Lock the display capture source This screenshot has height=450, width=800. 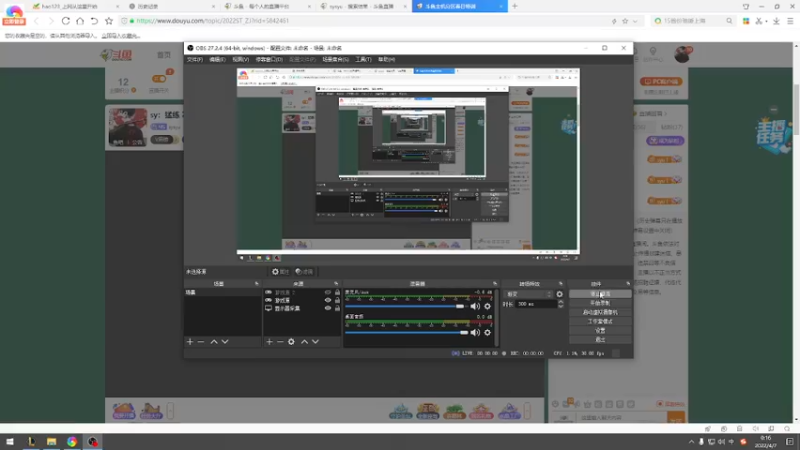pyautogui.click(x=337, y=308)
